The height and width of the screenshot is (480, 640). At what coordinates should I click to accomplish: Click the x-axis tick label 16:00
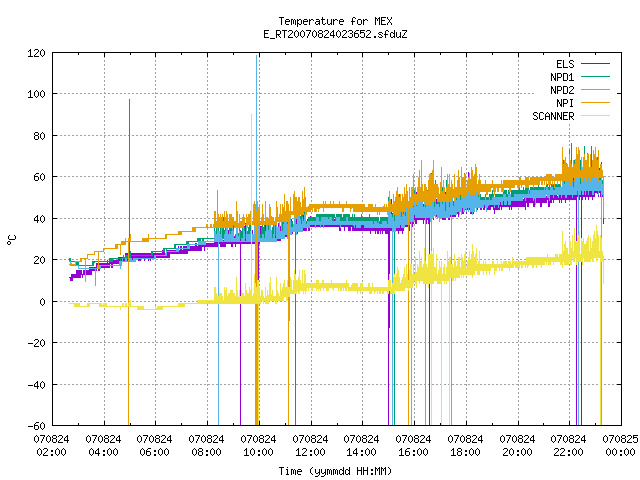click(x=413, y=452)
